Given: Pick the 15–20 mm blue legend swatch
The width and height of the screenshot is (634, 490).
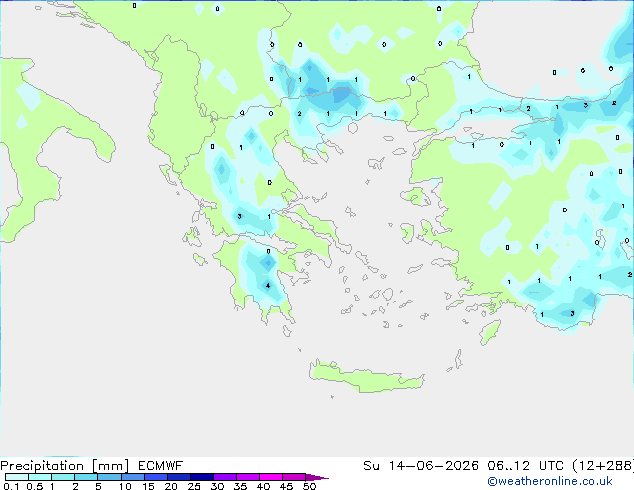Looking at the screenshot, I should (155, 477).
